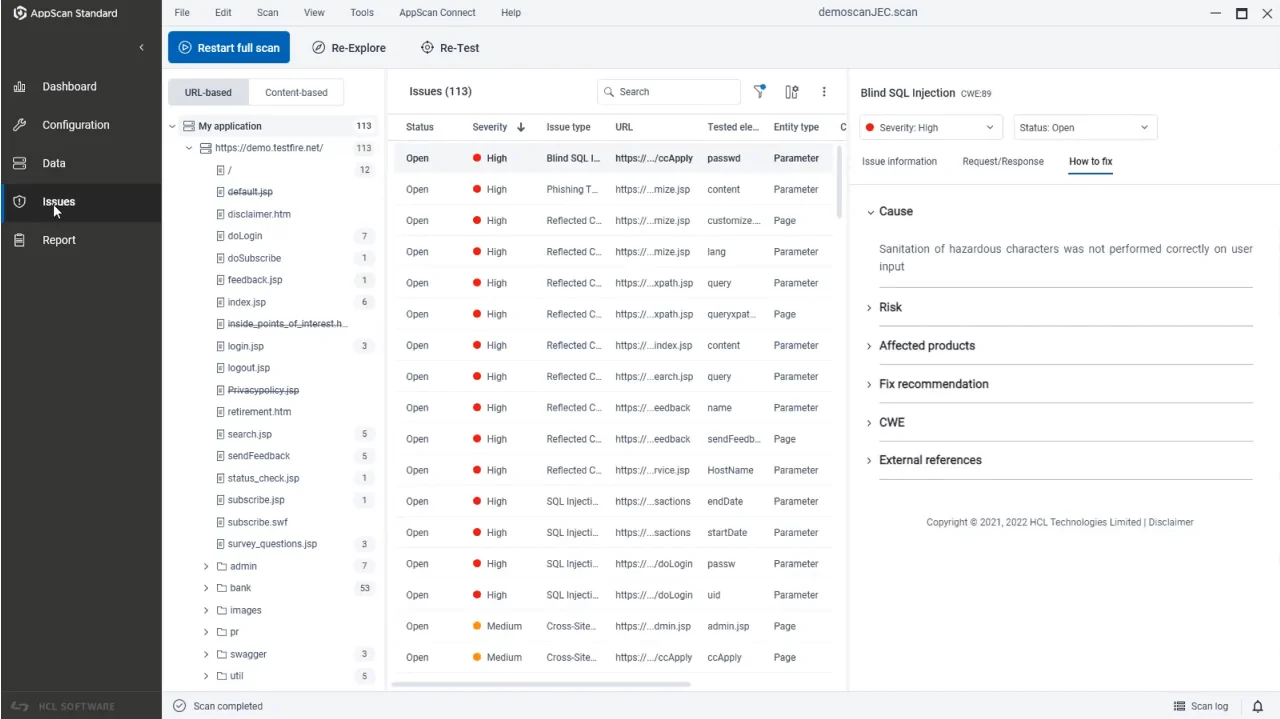Collapse the left sidebar with the chevron

141,47
